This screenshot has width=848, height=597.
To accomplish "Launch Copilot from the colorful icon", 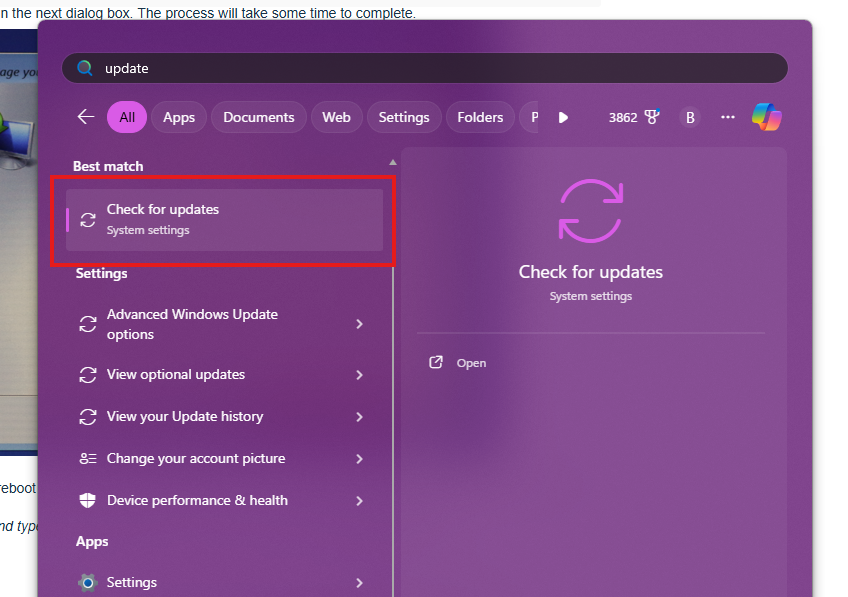I will coord(767,117).
